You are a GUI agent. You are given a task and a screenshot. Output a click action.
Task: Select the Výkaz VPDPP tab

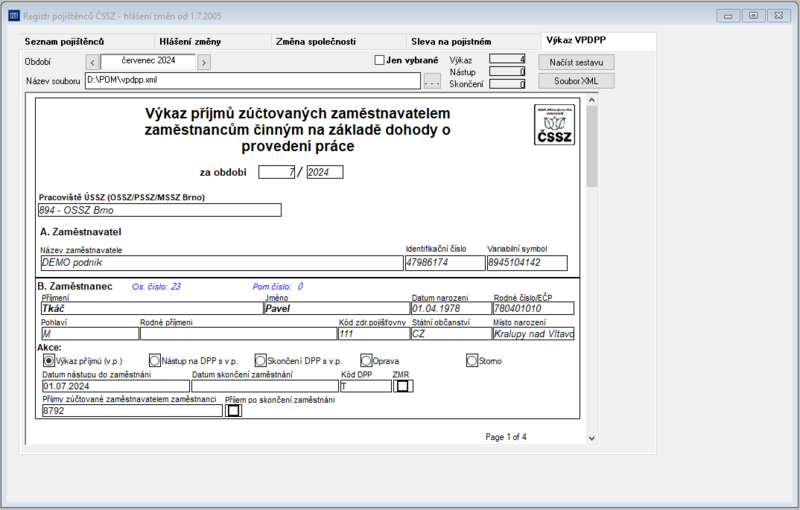coord(576,40)
